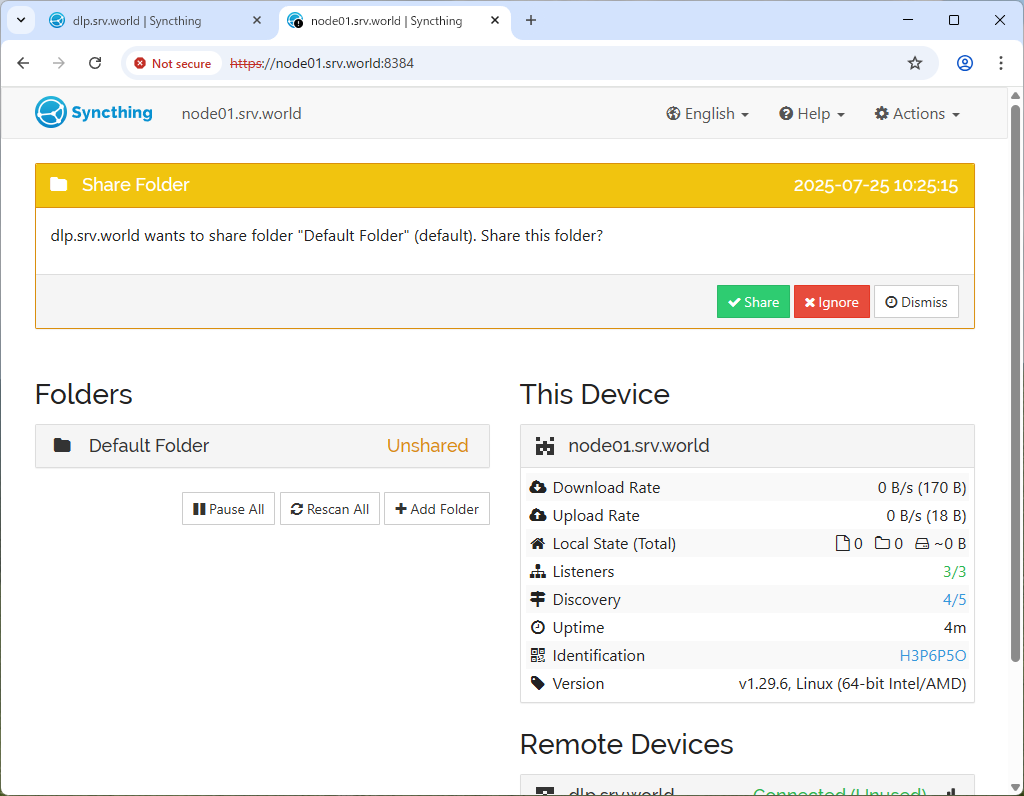This screenshot has height=796, width=1024.
Task: Click the red Ignore button
Action: pos(831,302)
